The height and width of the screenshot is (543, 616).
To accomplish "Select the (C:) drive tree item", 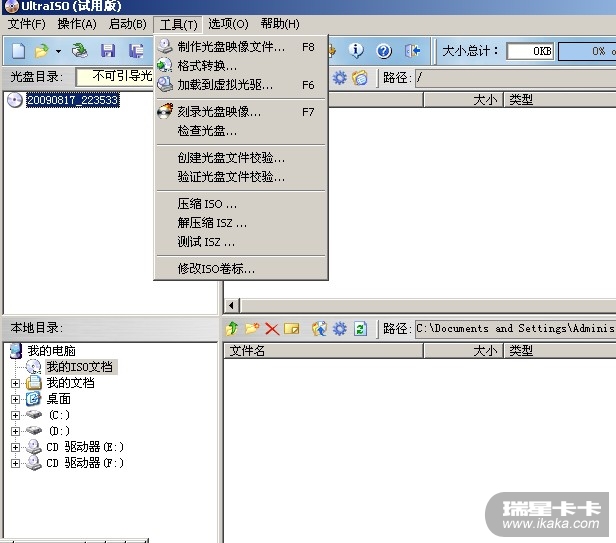I will coord(59,415).
